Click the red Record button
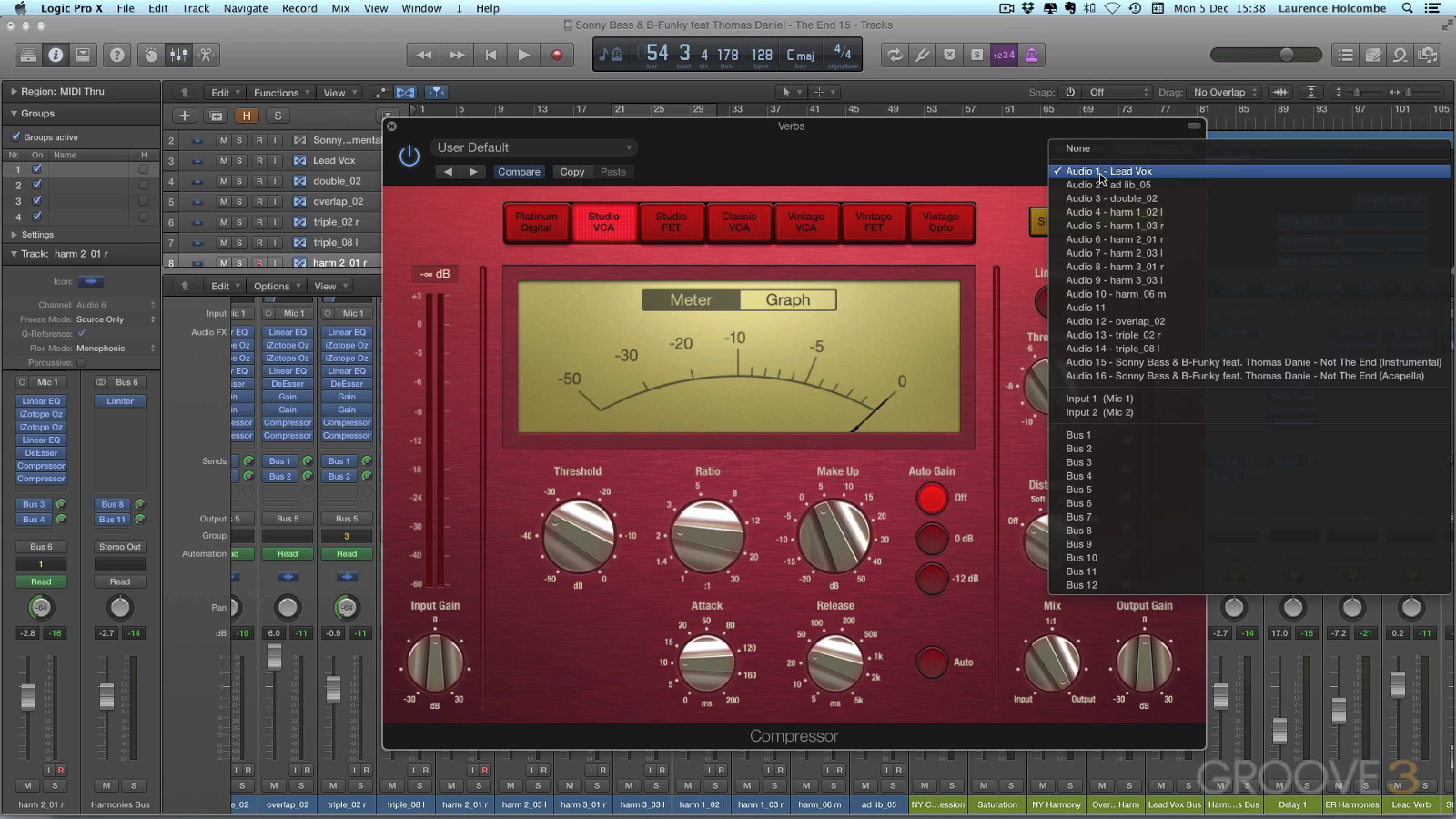Image resolution: width=1456 pixels, height=819 pixels. pyautogui.click(x=557, y=55)
